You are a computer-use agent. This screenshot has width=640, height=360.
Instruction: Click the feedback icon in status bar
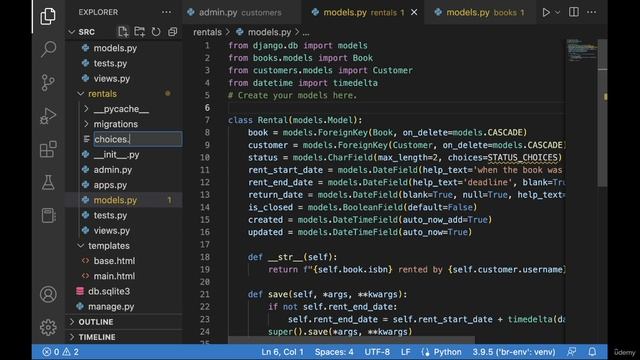click(571, 352)
